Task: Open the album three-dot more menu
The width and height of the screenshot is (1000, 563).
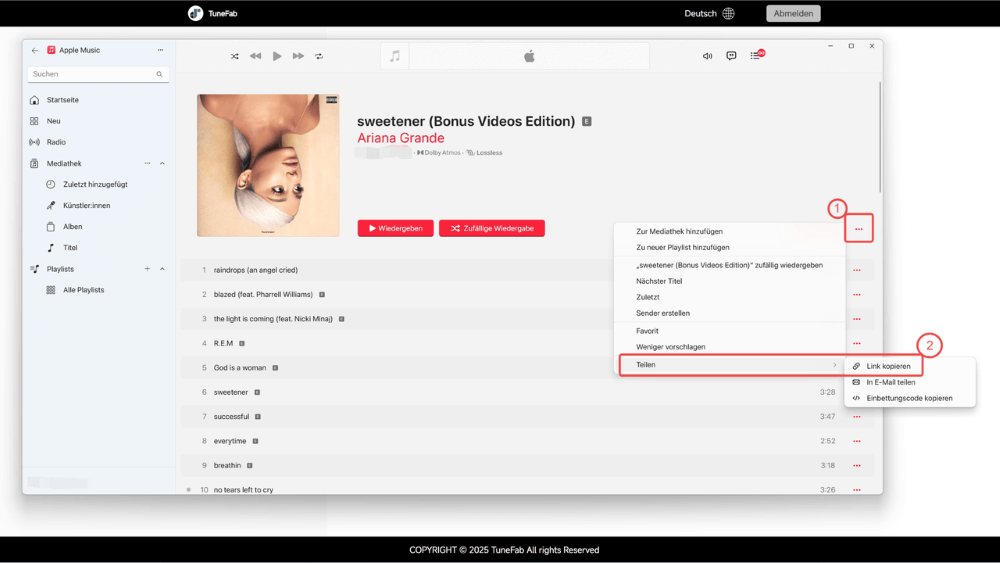Action: [x=858, y=229]
